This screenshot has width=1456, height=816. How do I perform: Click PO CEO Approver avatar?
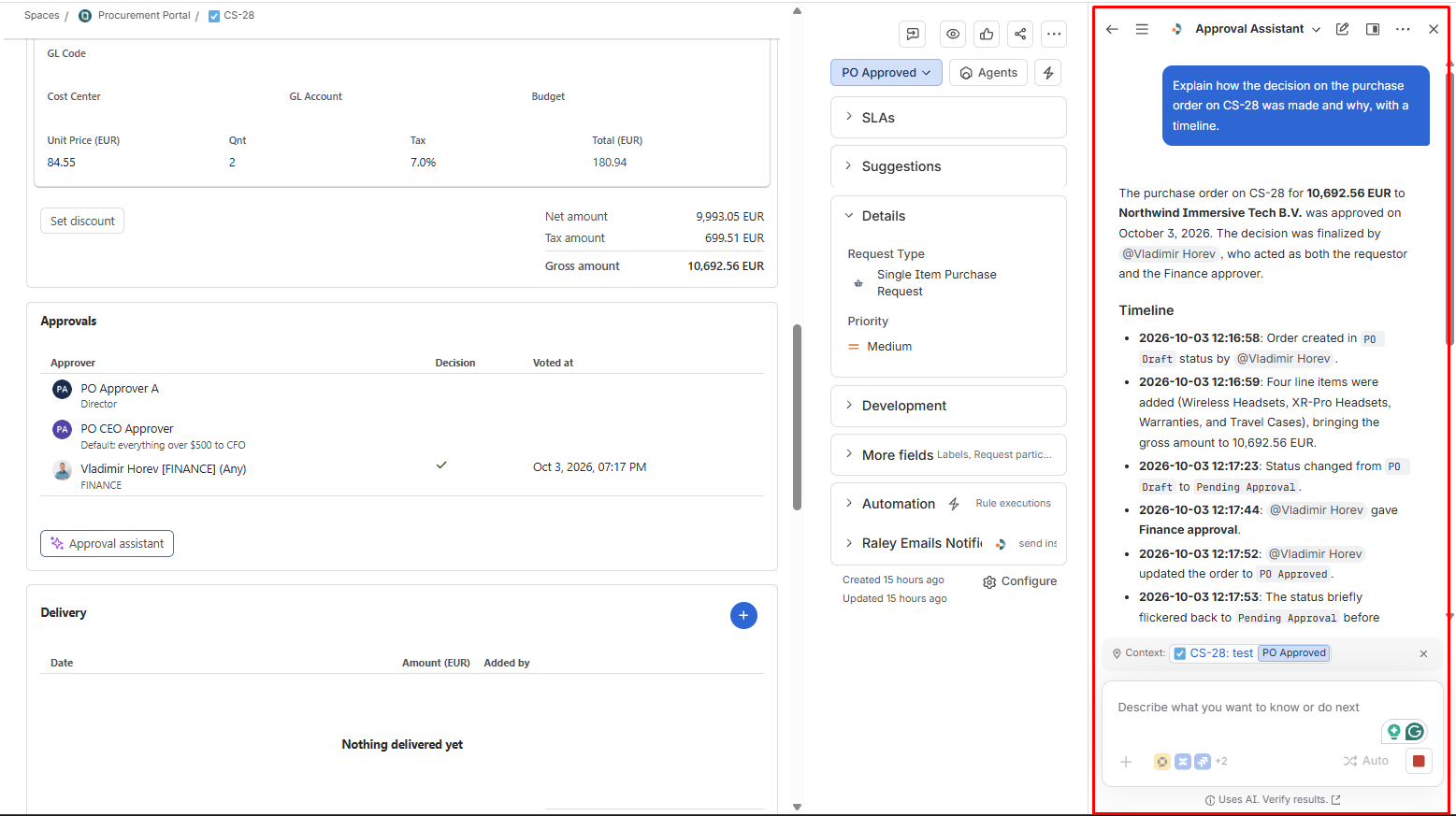click(62, 429)
